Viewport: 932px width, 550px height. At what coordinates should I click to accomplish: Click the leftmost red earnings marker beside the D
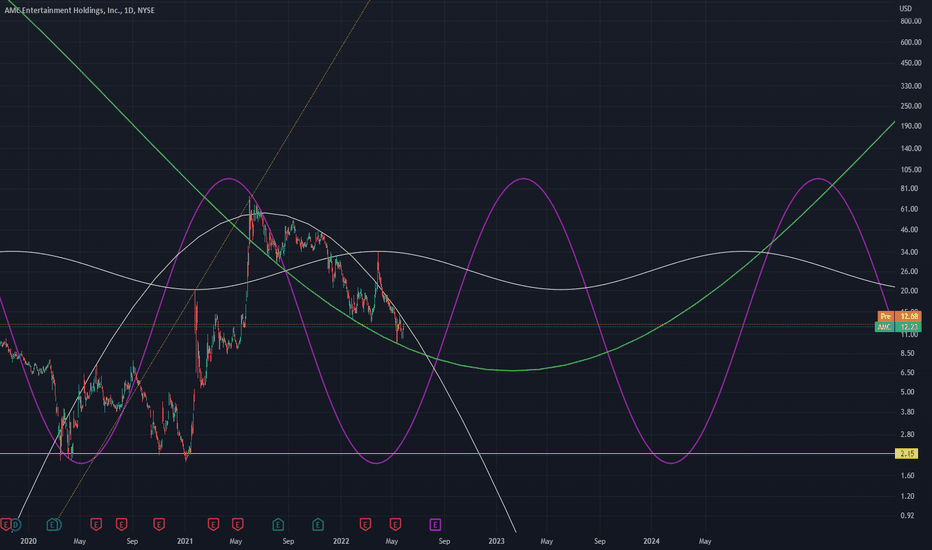(x=5, y=524)
